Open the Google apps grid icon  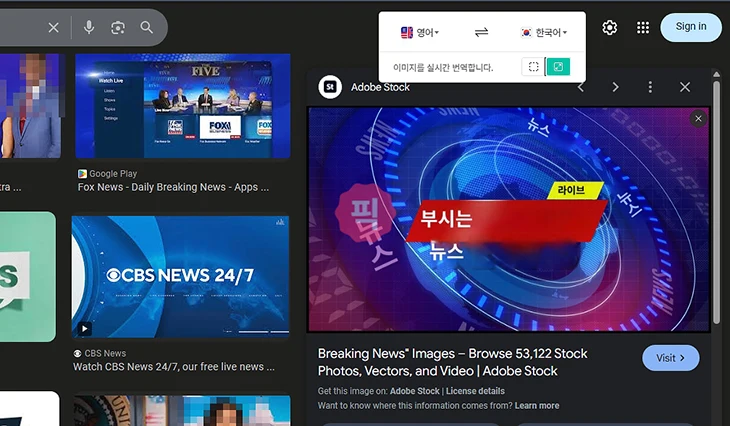click(643, 27)
